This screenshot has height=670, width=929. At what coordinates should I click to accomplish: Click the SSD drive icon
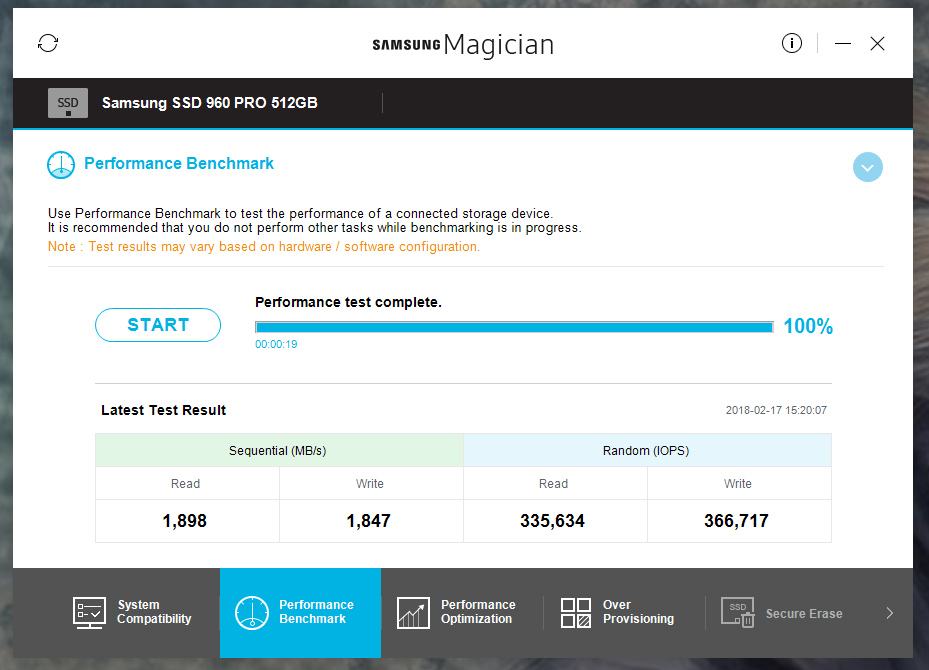[x=68, y=103]
